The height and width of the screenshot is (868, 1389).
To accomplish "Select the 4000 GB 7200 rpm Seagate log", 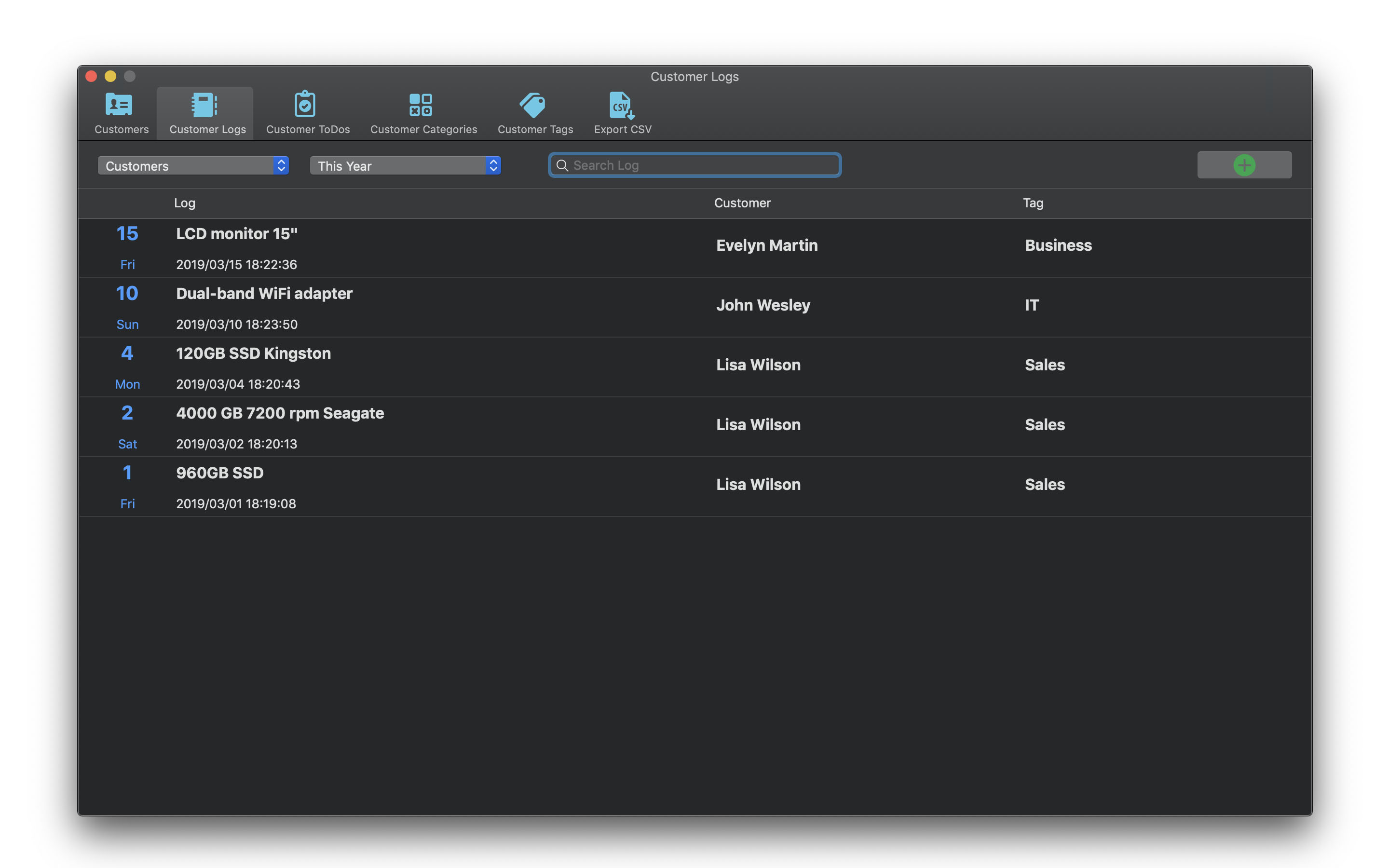I will tap(694, 427).
